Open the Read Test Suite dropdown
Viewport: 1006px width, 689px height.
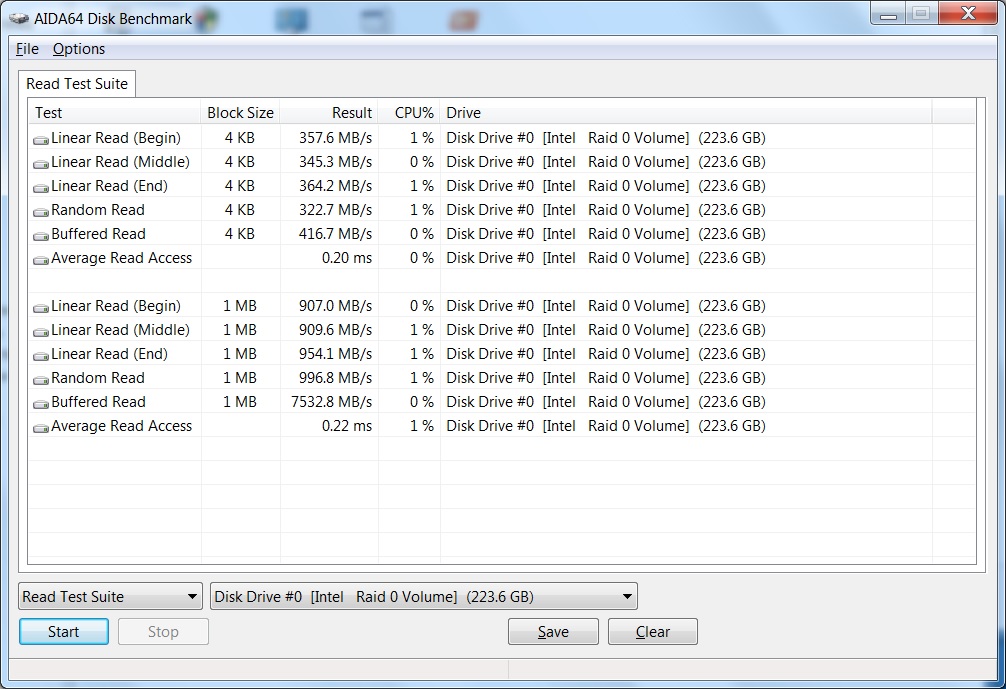(x=110, y=597)
